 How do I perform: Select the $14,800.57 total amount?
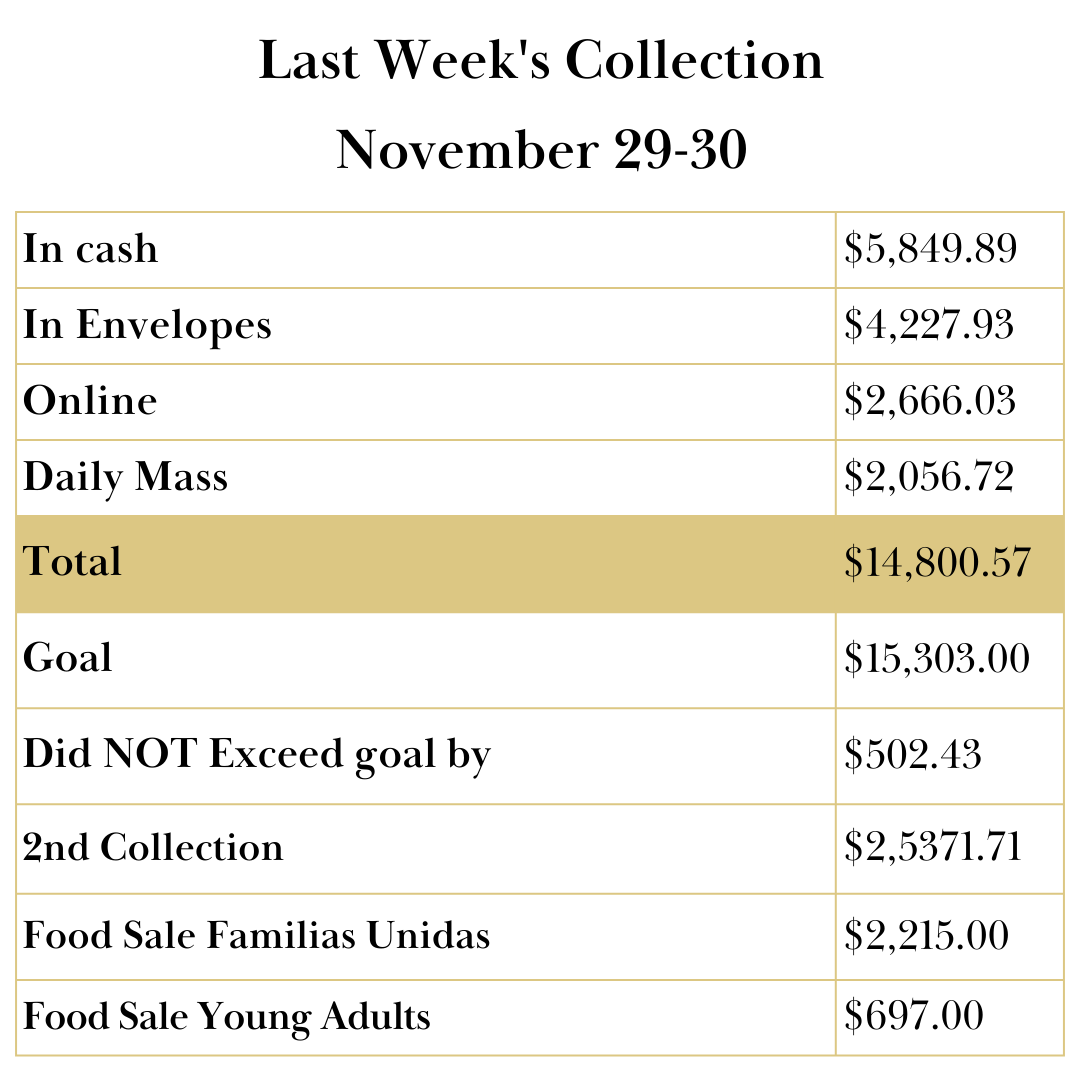click(x=937, y=562)
